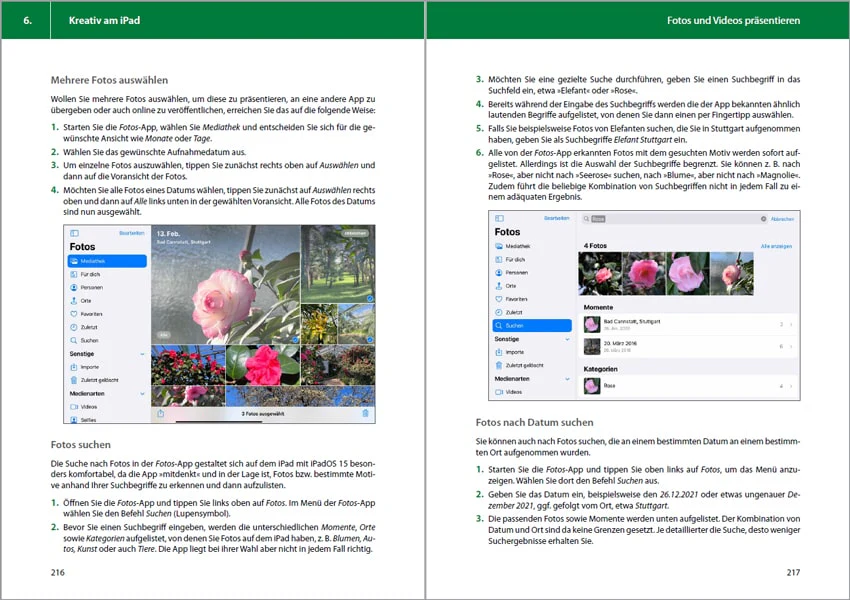The width and height of the screenshot is (850, 600).
Task: Collapse Medienarten section in the search-results screenshot
Action: click(x=568, y=379)
